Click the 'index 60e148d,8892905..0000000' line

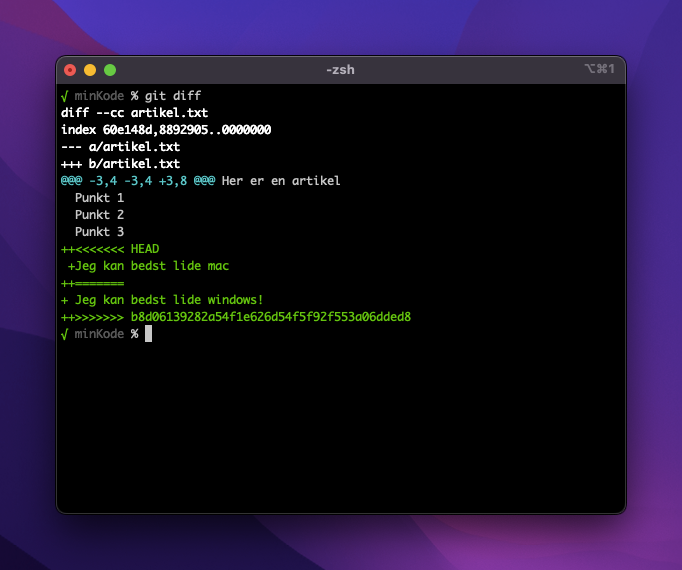tap(166, 130)
